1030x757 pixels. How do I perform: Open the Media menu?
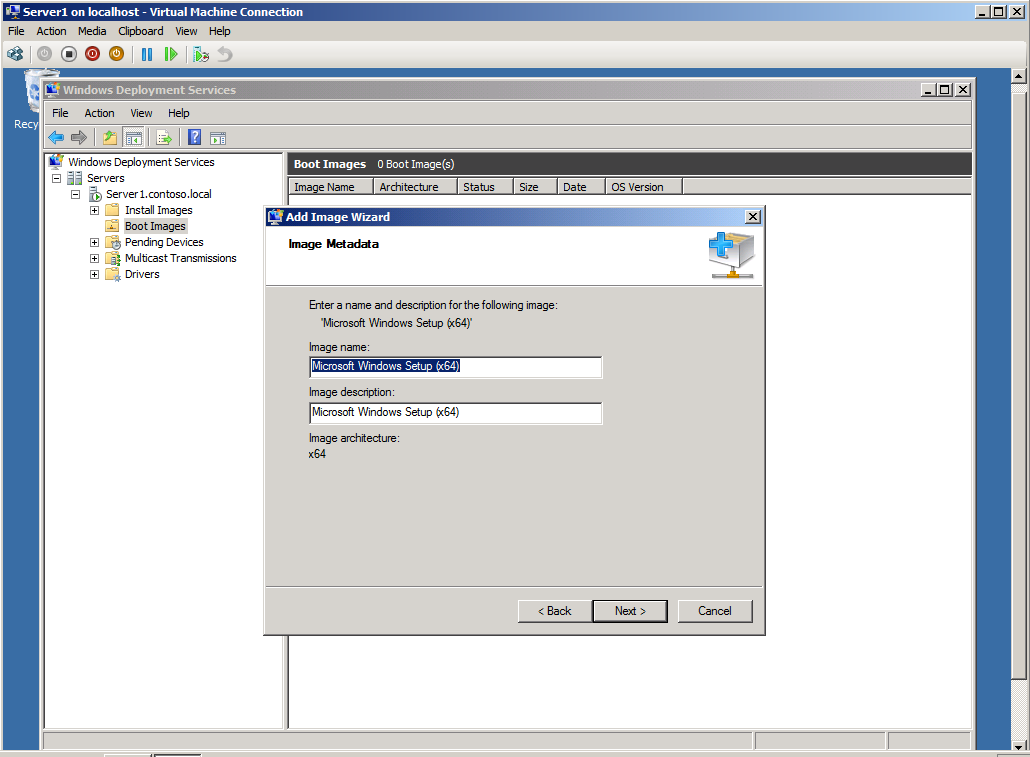[x=92, y=31]
